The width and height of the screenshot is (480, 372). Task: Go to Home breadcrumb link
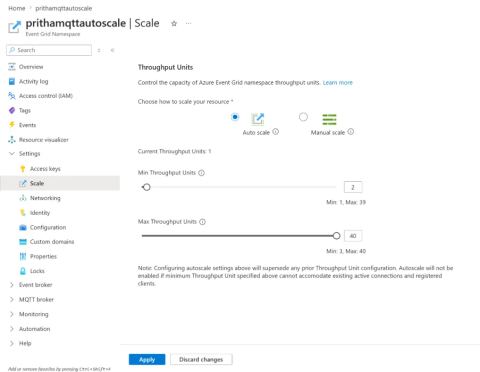coord(17,8)
